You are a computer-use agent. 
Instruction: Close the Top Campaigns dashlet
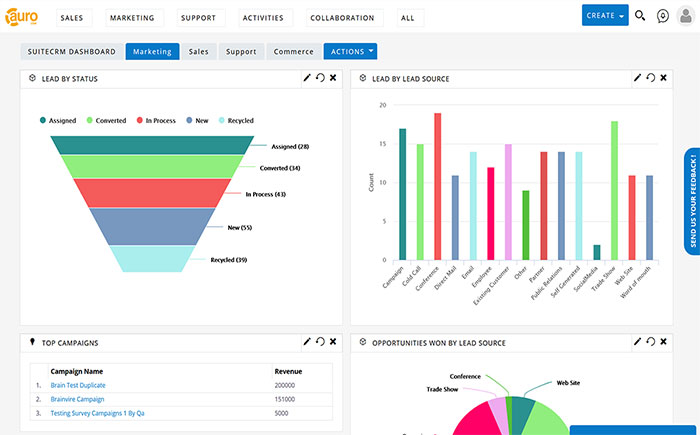[x=333, y=342]
